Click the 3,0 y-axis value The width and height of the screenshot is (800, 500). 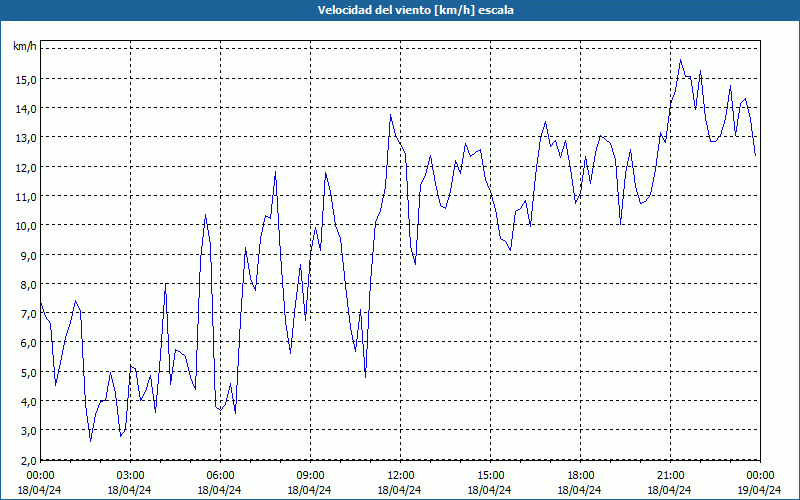(x=28, y=431)
